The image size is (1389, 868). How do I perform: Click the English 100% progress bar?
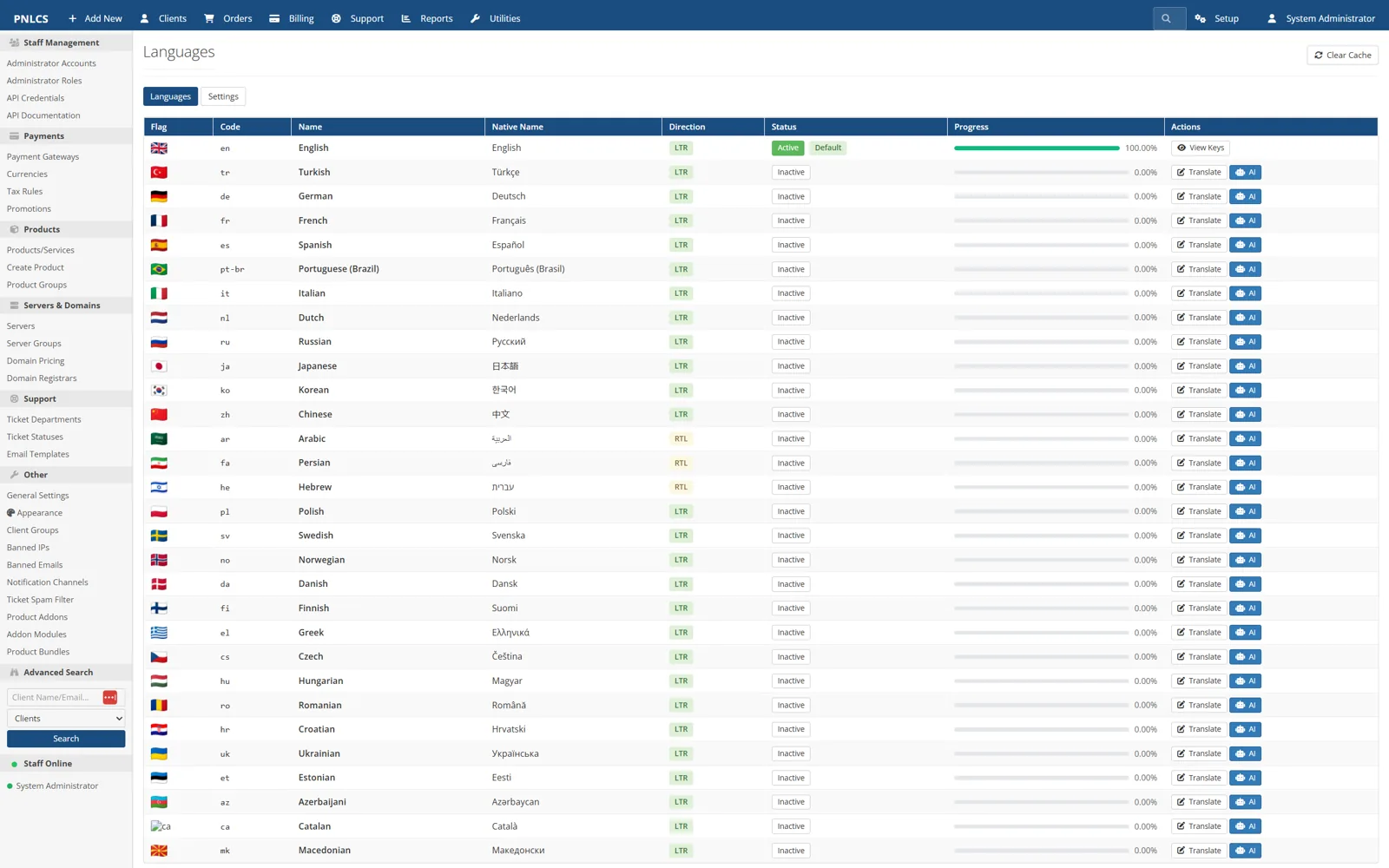(1037, 148)
